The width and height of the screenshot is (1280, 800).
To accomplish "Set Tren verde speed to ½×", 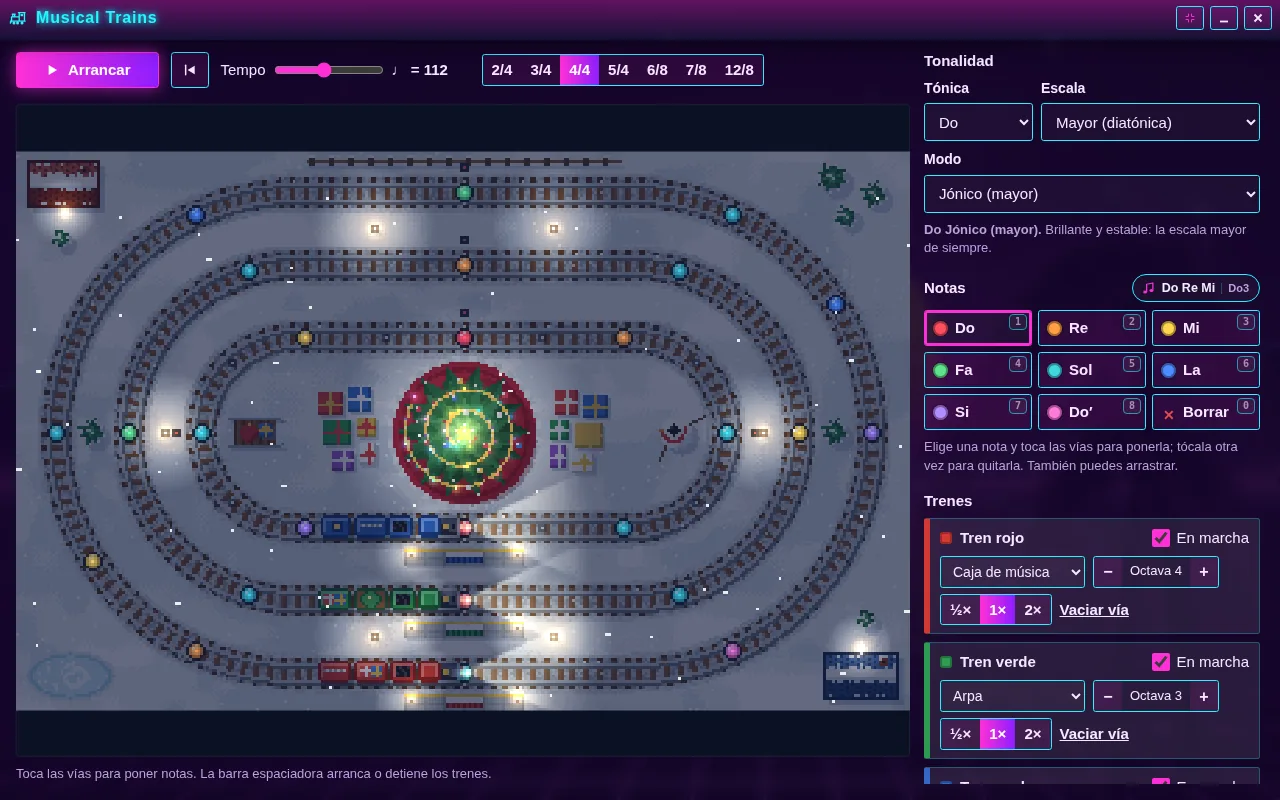I will pos(960,734).
